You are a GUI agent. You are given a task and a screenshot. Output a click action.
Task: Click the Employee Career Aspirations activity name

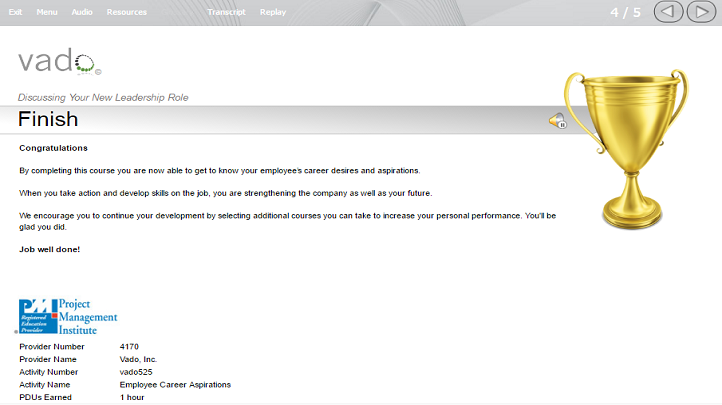[x=175, y=385]
